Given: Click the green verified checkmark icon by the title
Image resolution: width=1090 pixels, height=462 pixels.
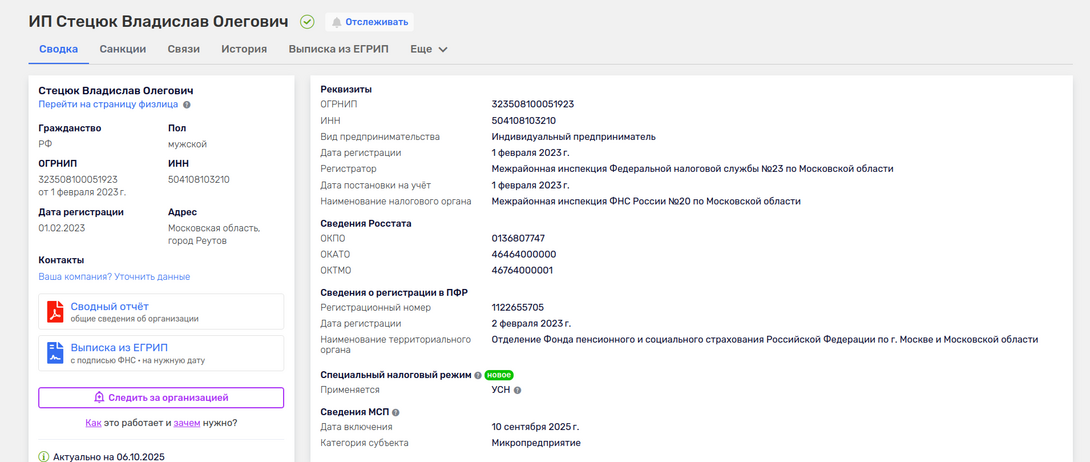Looking at the screenshot, I should [x=307, y=22].
